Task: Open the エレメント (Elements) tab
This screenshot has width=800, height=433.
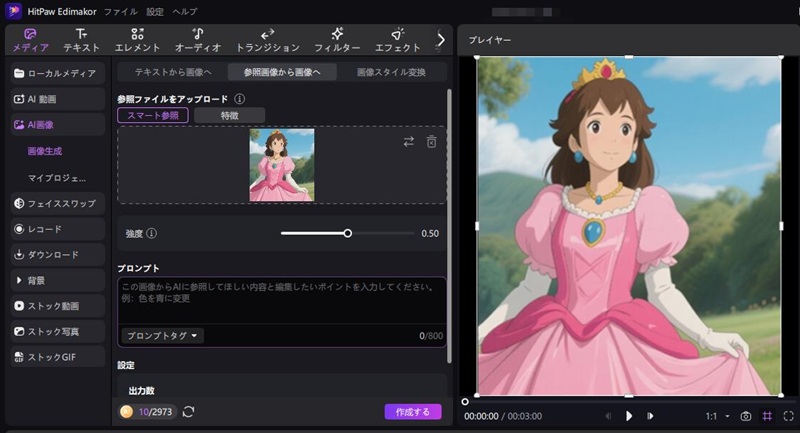Action: [x=137, y=40]
